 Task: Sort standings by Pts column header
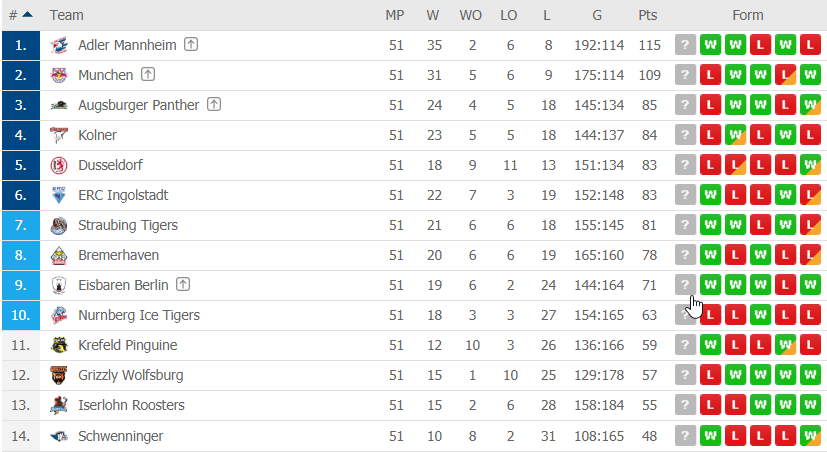coord(648,15)
